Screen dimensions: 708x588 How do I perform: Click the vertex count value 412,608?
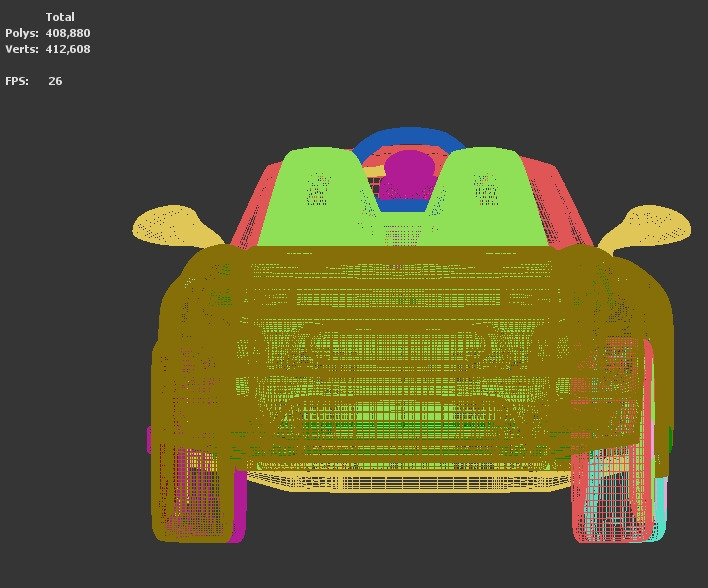(68, 49)
